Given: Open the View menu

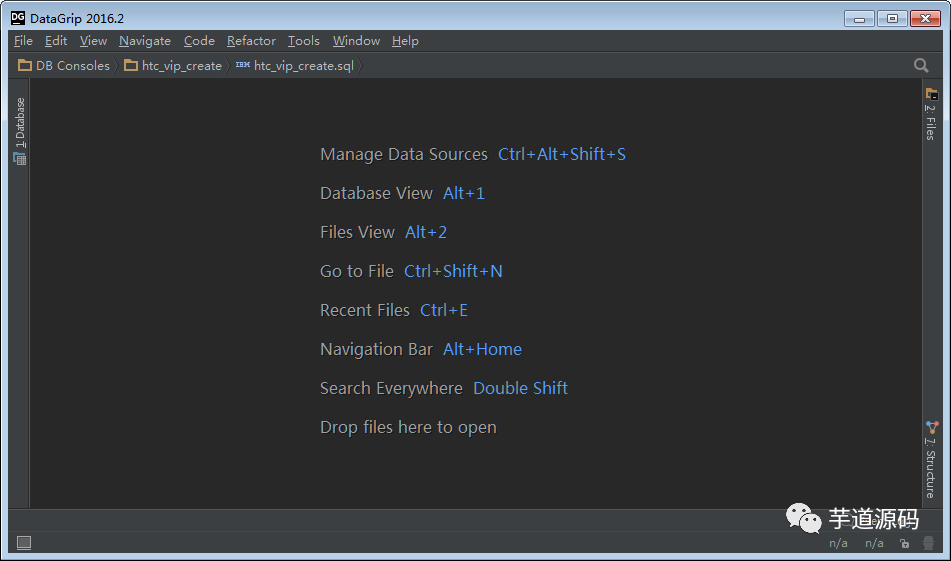Looking at the screenshot, I should coord(93,41).
